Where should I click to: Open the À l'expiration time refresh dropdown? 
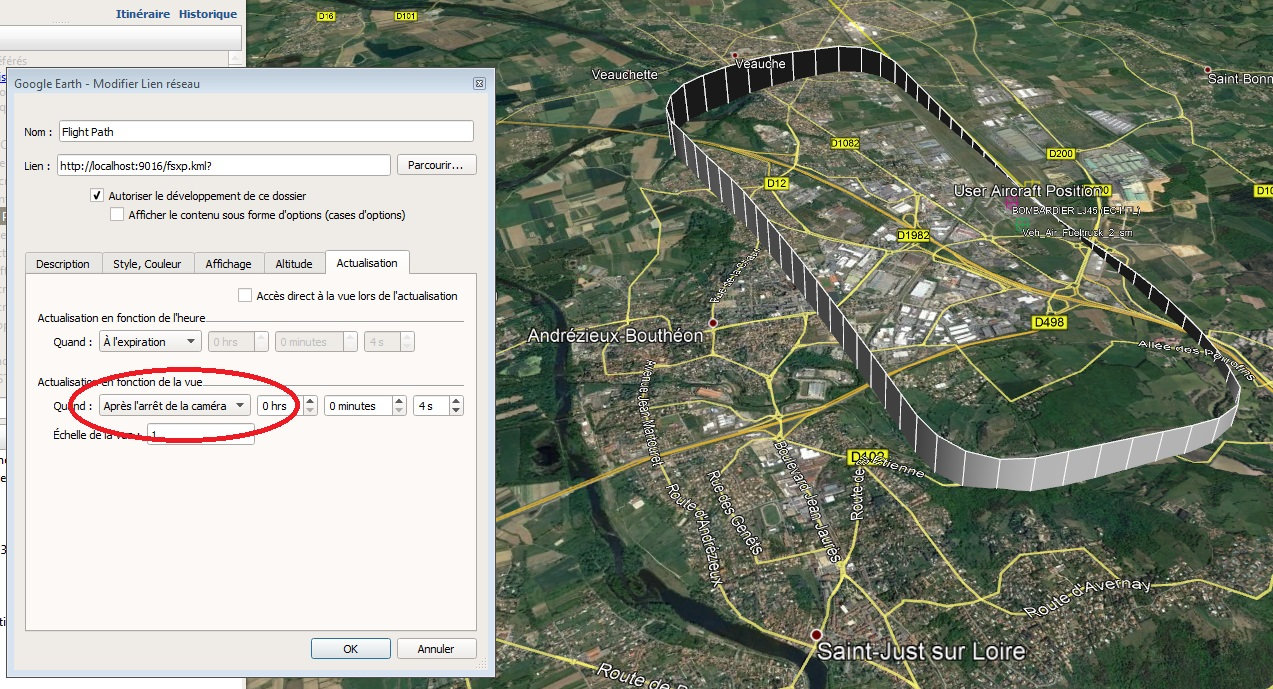(150, 342)
